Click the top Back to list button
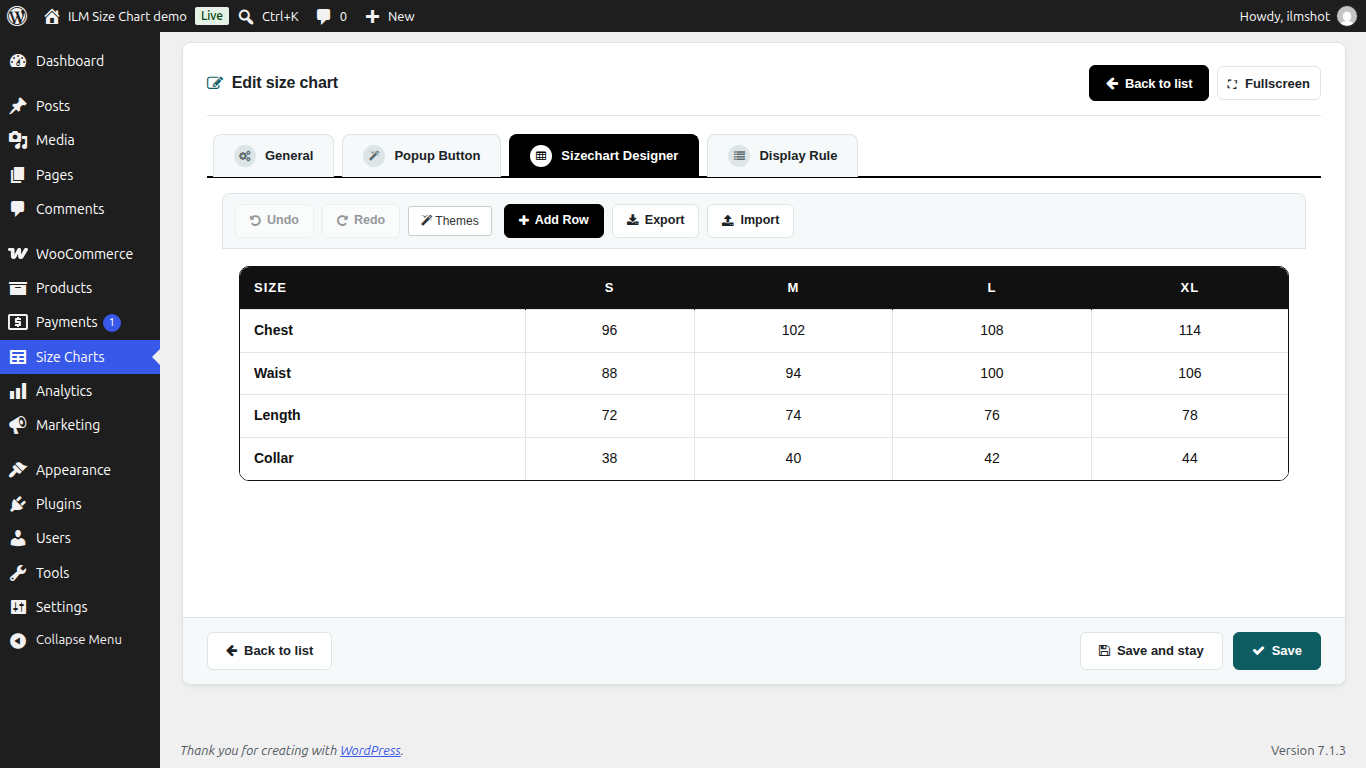1366x768 pixels. click(x=1149, y=83)
